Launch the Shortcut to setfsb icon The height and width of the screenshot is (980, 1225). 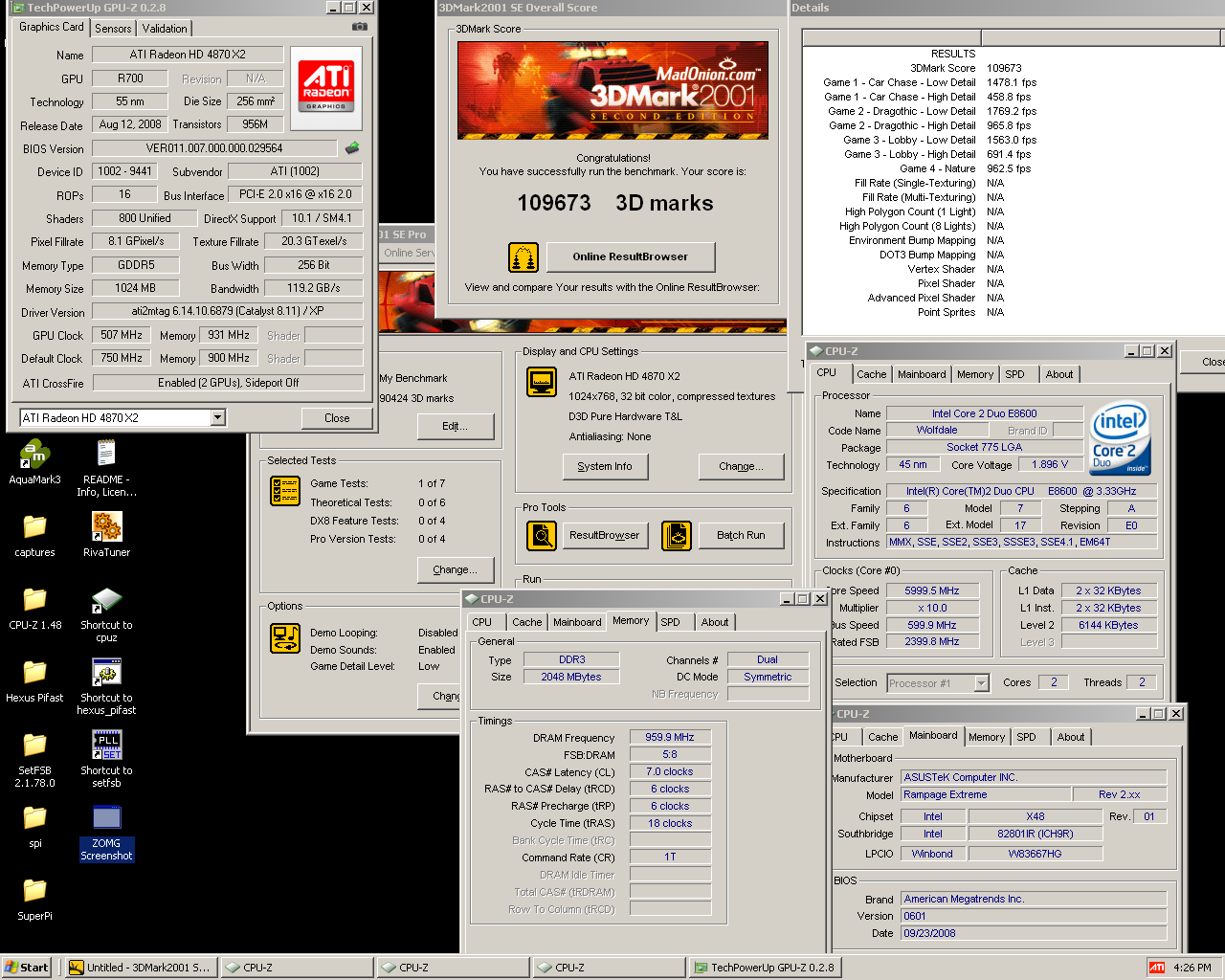[x=106, y=760]
